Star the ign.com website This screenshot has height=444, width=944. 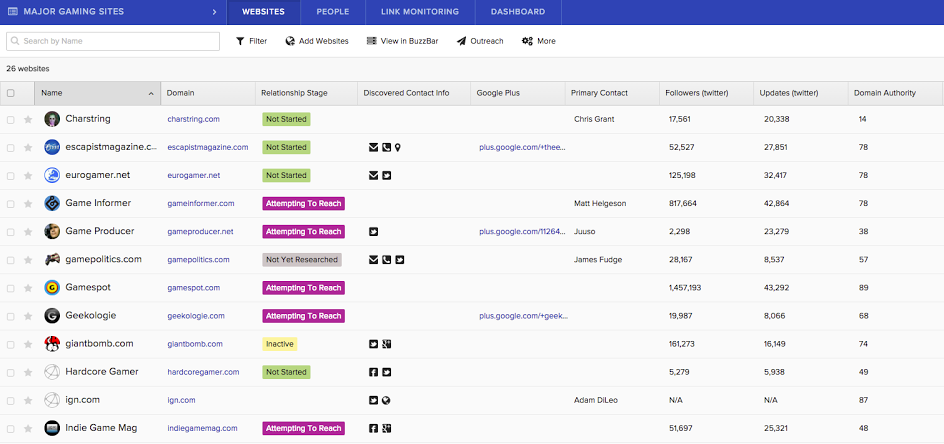point(28,401)
